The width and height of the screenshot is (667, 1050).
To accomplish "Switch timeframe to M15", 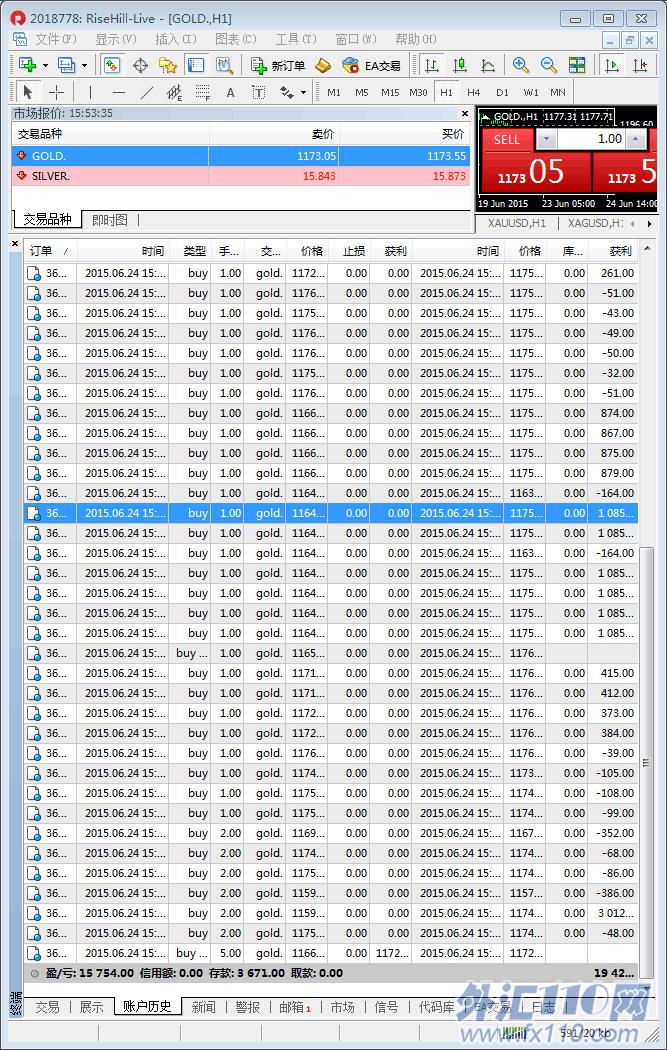I will [x=390, y=92].
